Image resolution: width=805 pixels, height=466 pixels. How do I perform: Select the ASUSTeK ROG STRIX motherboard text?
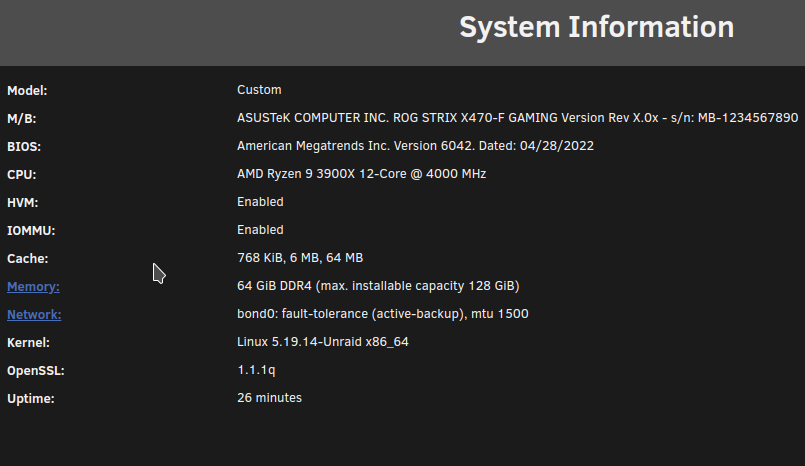[x=518, y=118]
